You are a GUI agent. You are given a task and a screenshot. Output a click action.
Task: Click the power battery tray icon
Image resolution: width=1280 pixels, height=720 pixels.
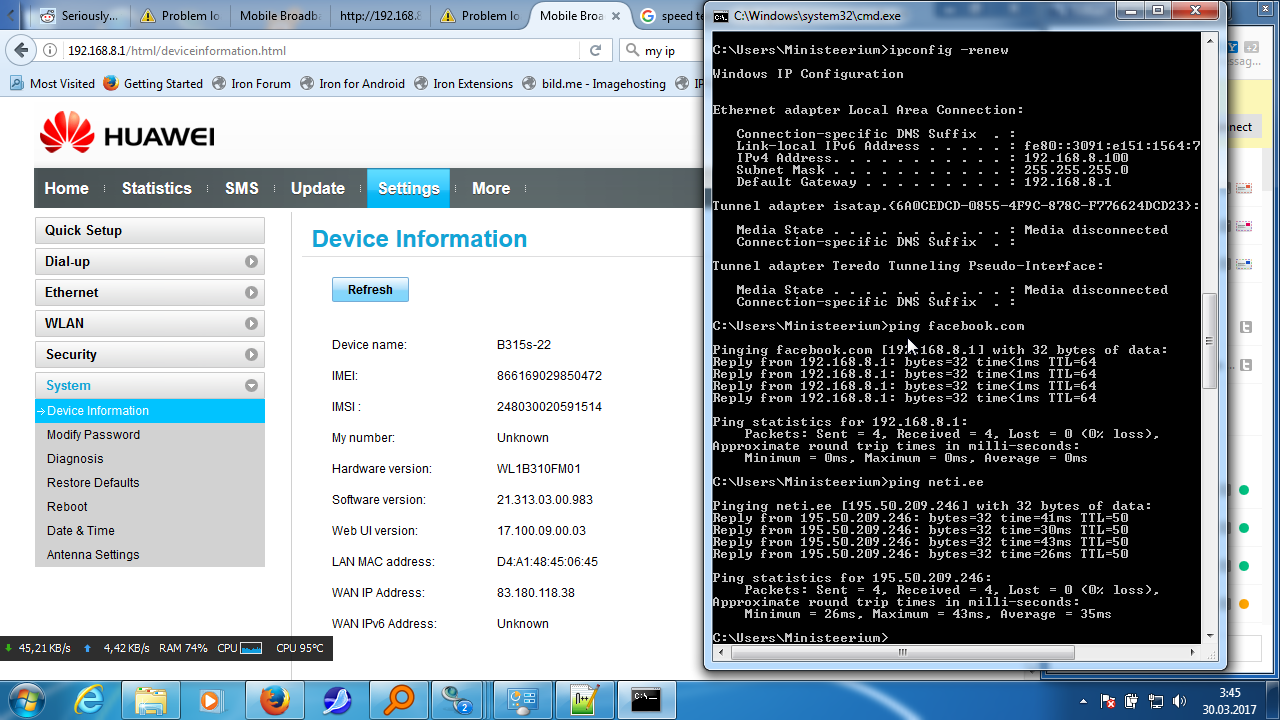pos(1131,701)
